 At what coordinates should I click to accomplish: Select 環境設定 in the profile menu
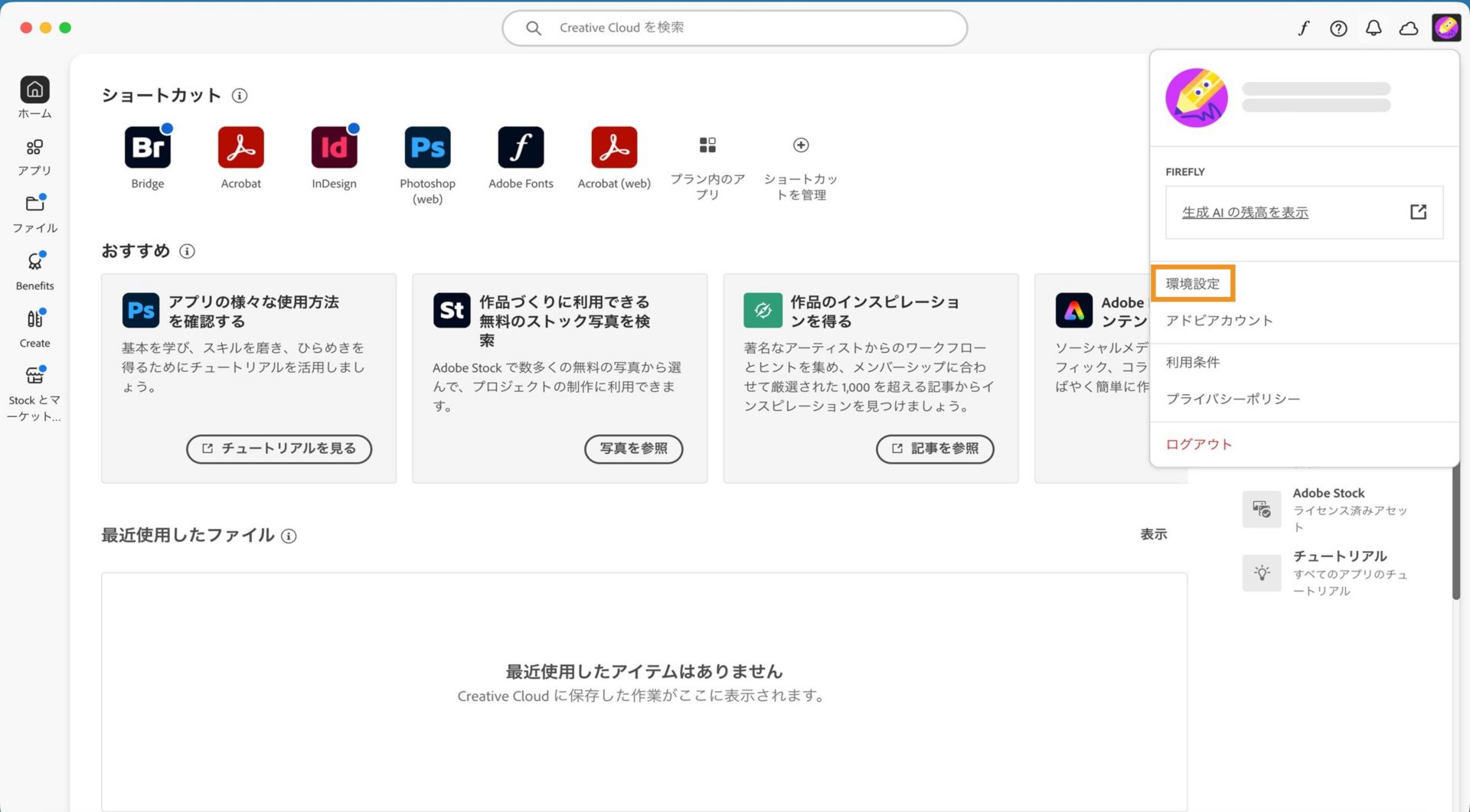click(1193, 282)
